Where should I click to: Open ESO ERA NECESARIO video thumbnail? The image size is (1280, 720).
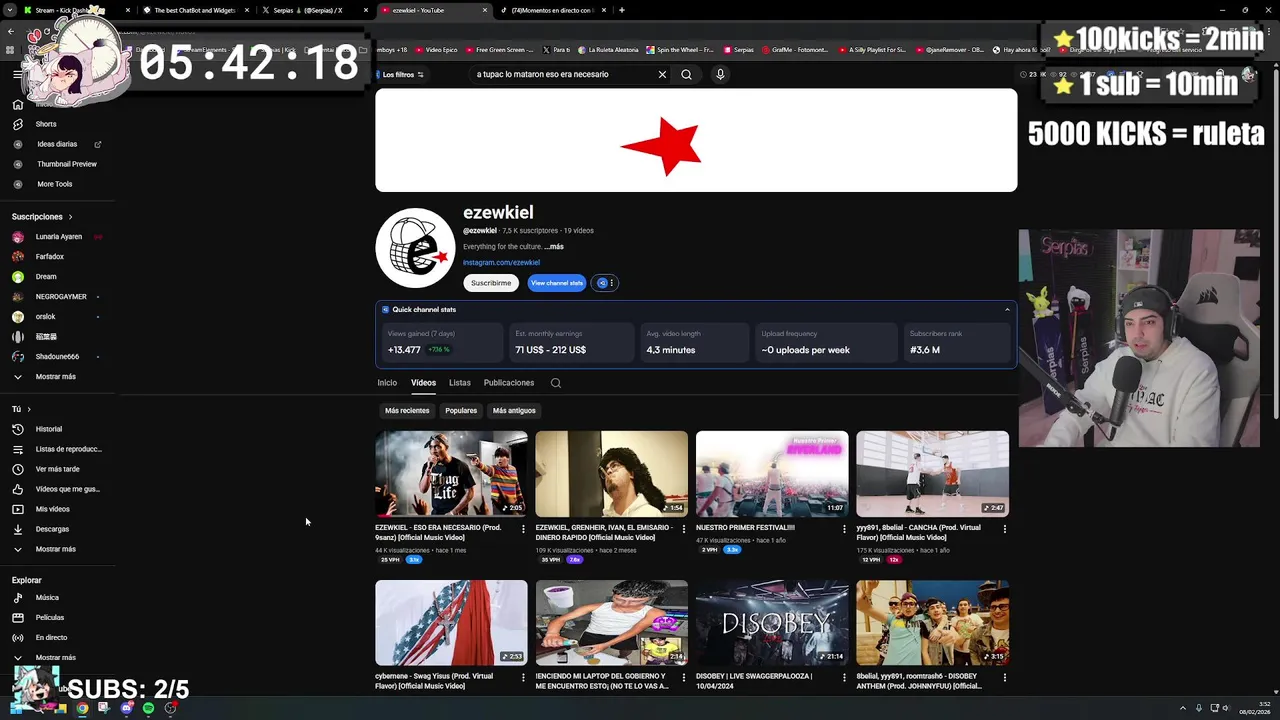click(x=451, y=474)
